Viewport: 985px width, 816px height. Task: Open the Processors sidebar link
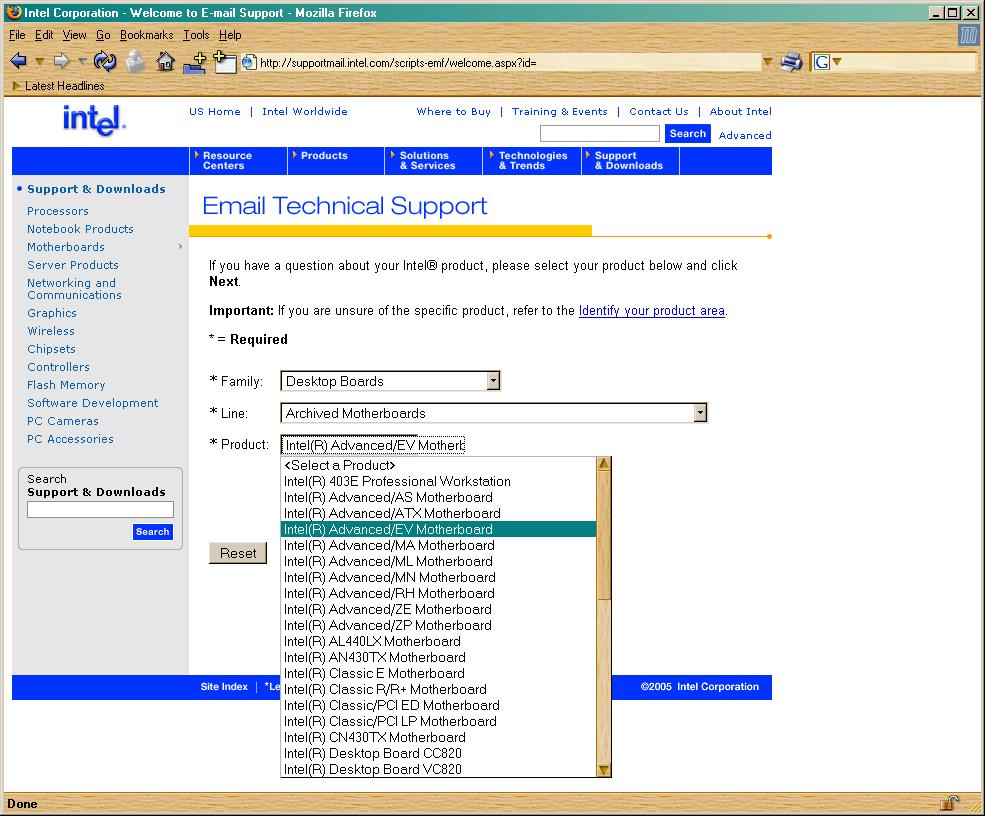[x=58, y=211]
